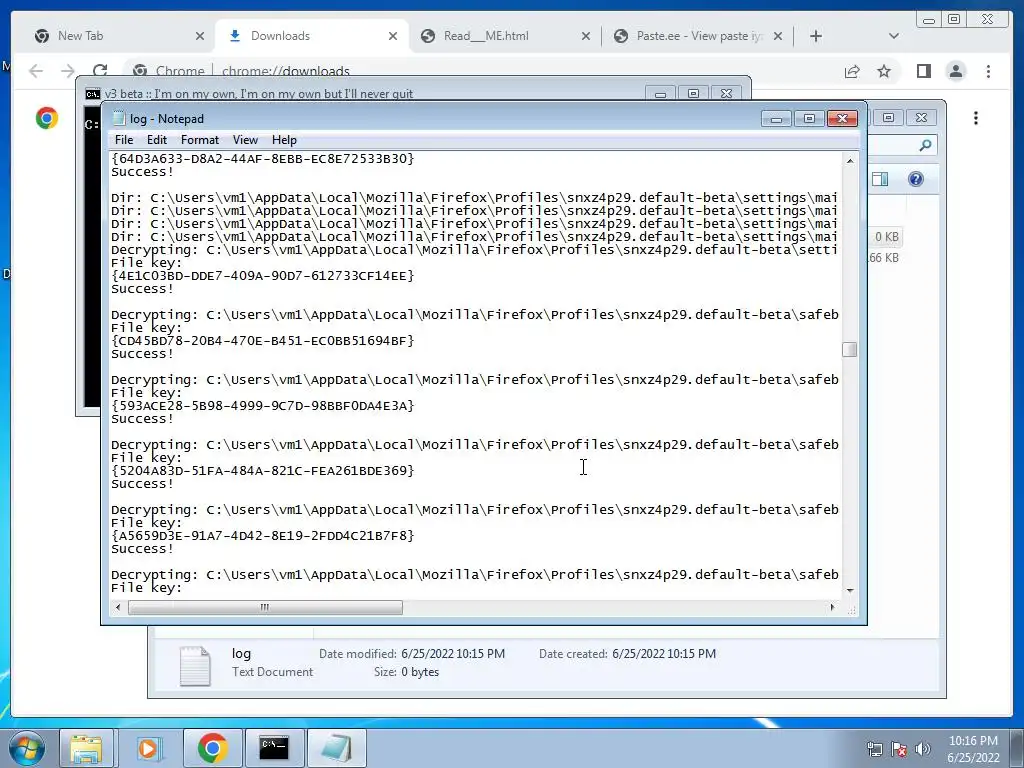Open the Format menu in Notepad
Viewport: 1024px width, 768px height.
tap(200, 140)
